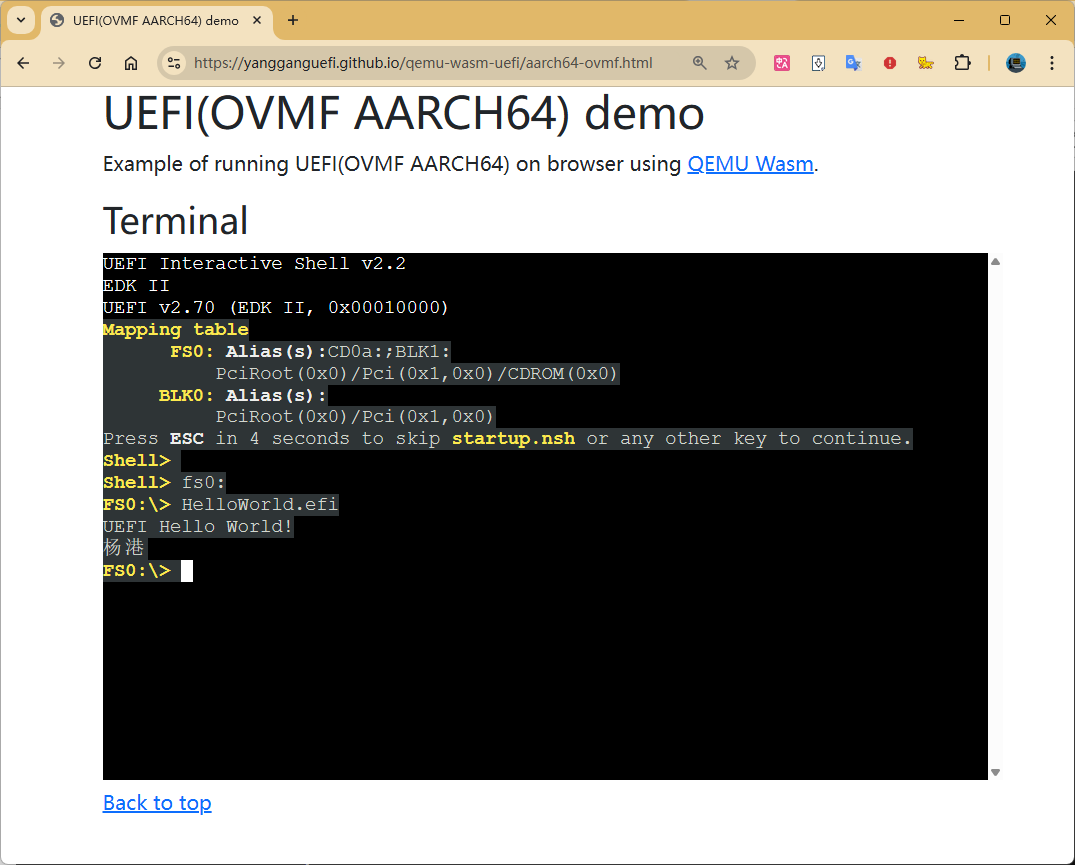Open the Extensions puzzle menu
Screen dimensions: 1075x865
coord(963,63)
